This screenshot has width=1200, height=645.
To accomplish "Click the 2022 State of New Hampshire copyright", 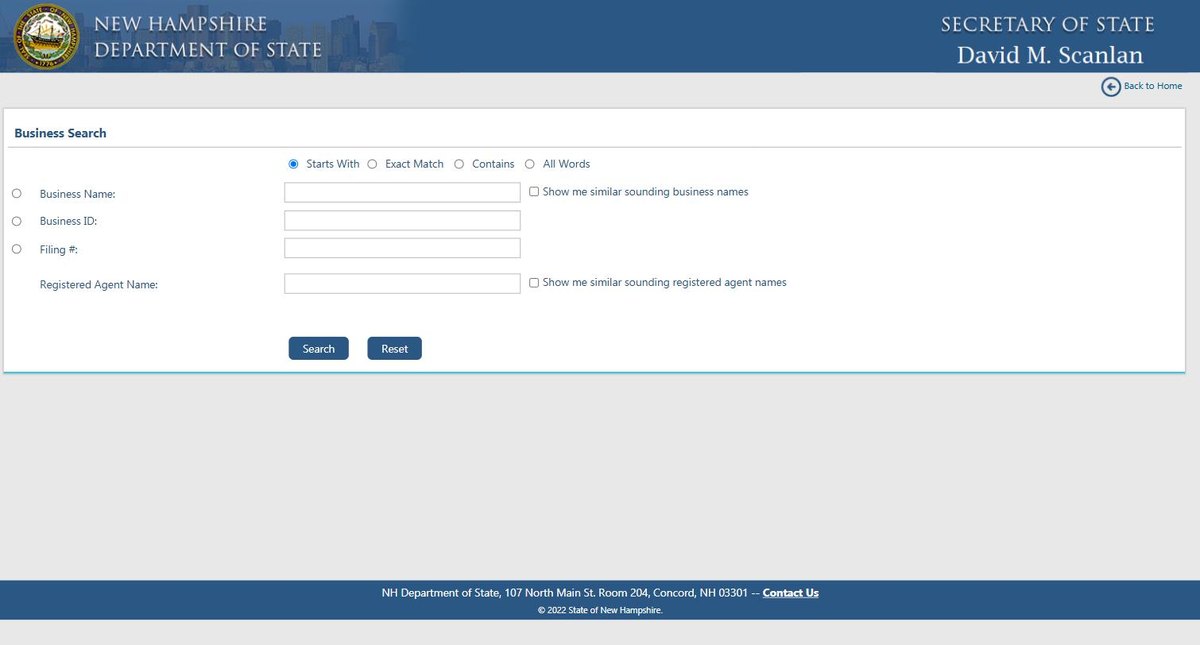I will (x=600, y=610).
